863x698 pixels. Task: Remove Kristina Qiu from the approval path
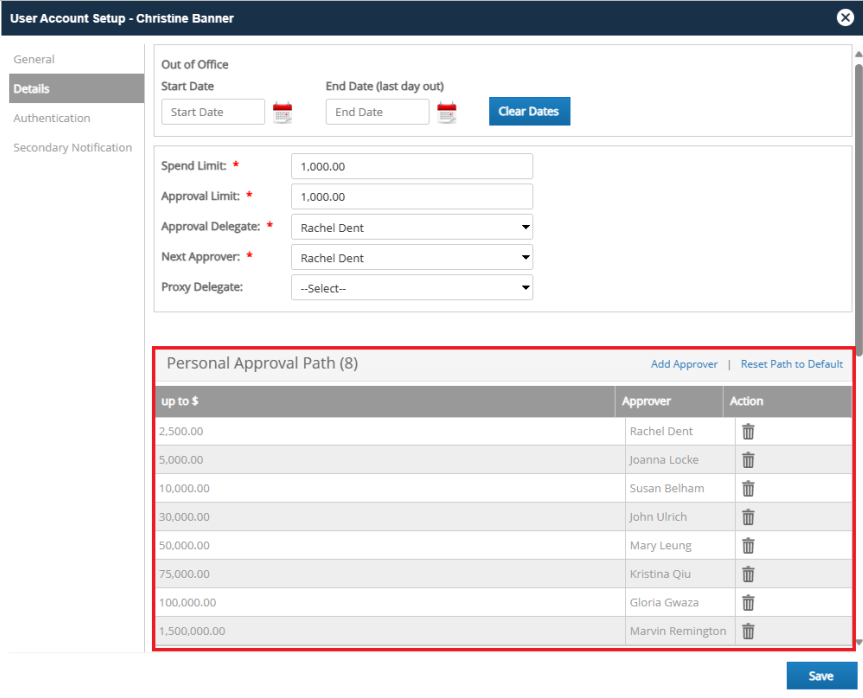pos(748,574)
